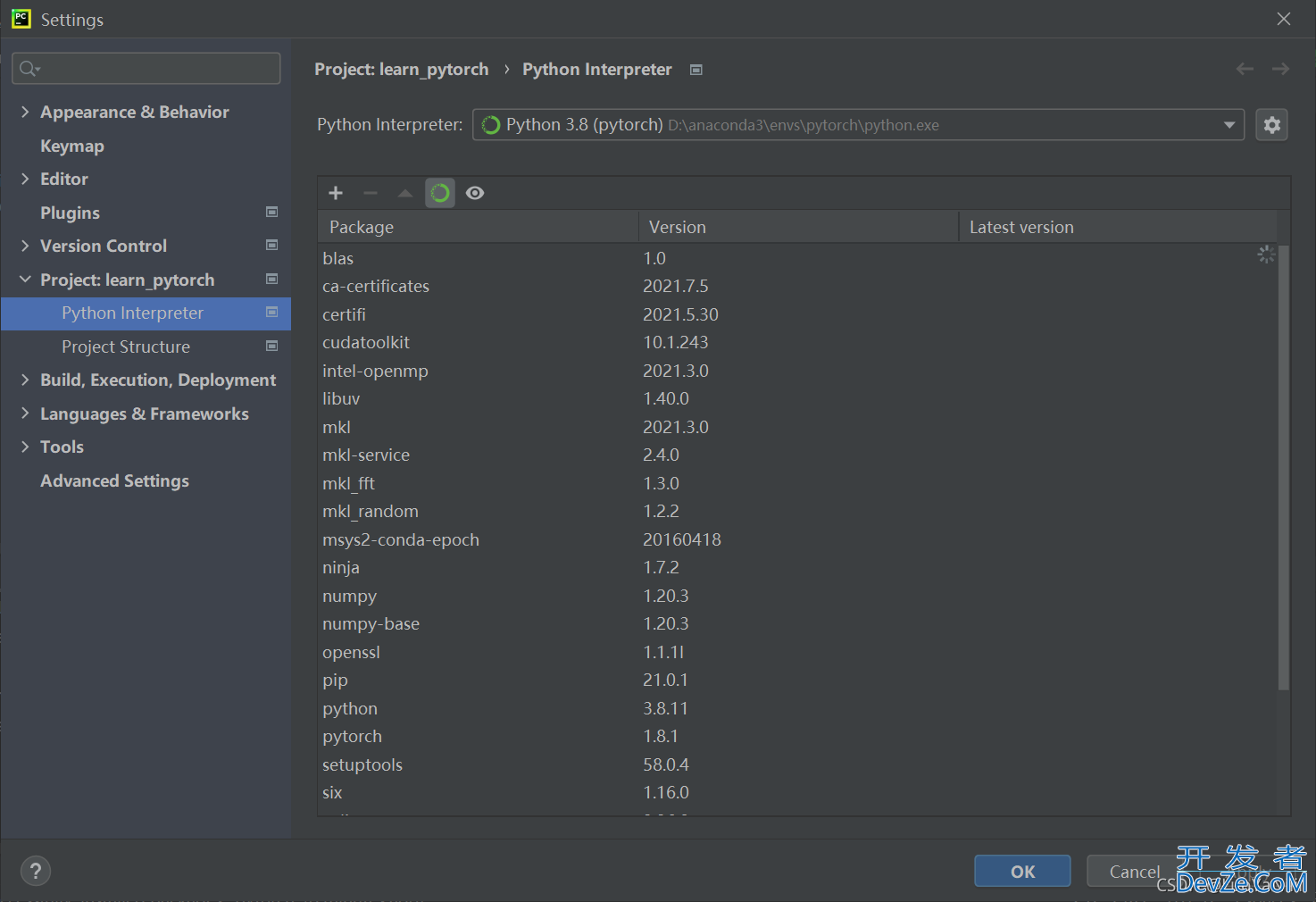Click the minus icon to uninstall package
This screenshot has width=1316, height=902.
tap(371, 193)
